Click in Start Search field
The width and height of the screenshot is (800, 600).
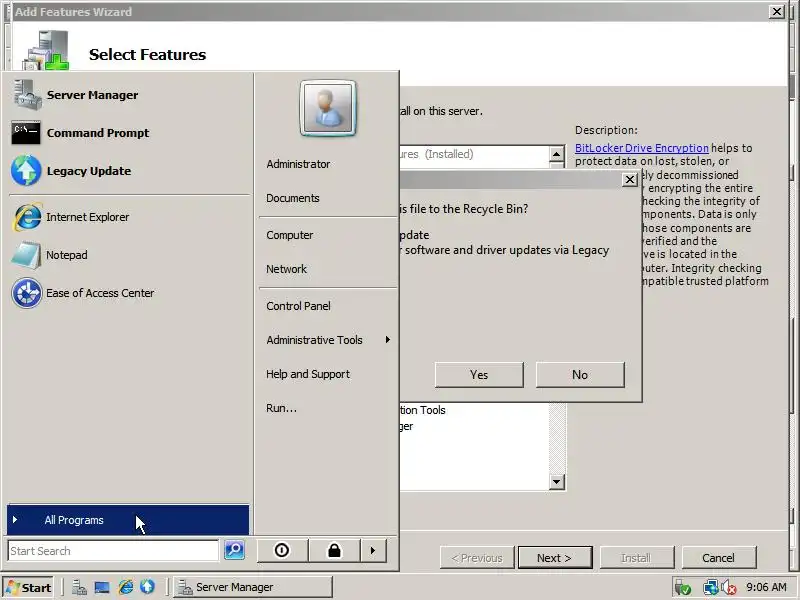point(113,551)
